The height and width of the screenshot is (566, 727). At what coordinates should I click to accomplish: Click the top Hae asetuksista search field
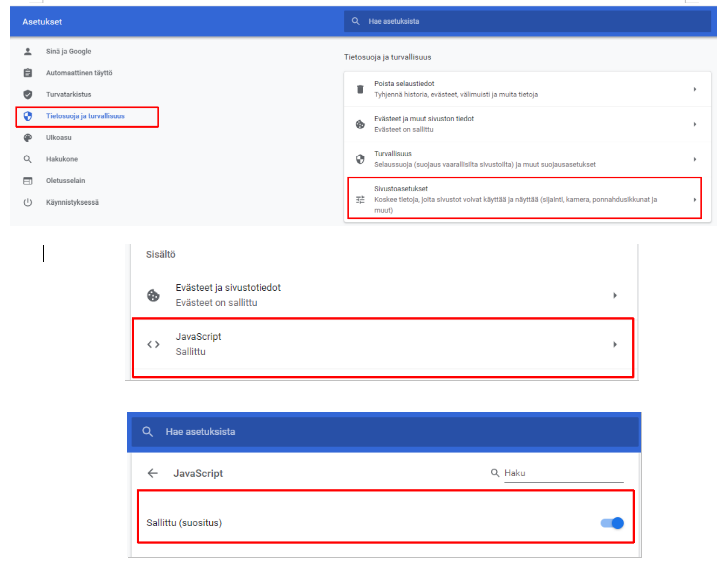(x=520, y=20)
